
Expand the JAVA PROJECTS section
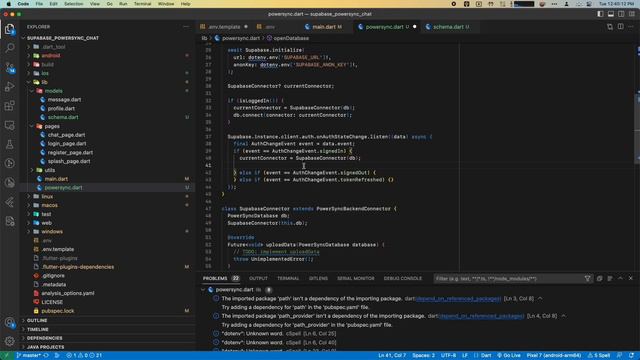pyautogui.click(x=45, y=347)
